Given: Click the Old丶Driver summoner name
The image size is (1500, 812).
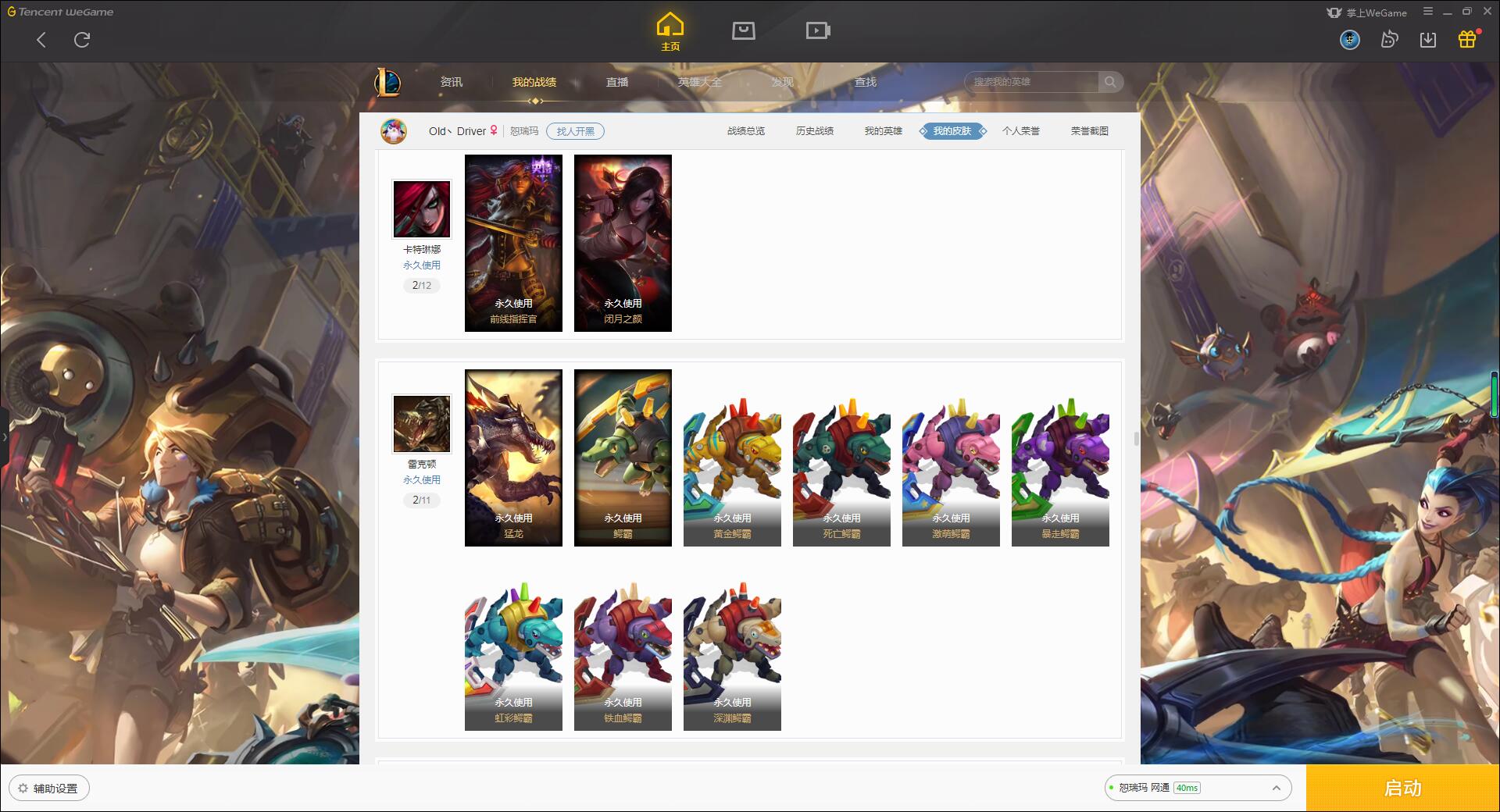Looking at the screenshot, I should click(x=457, y=131).
